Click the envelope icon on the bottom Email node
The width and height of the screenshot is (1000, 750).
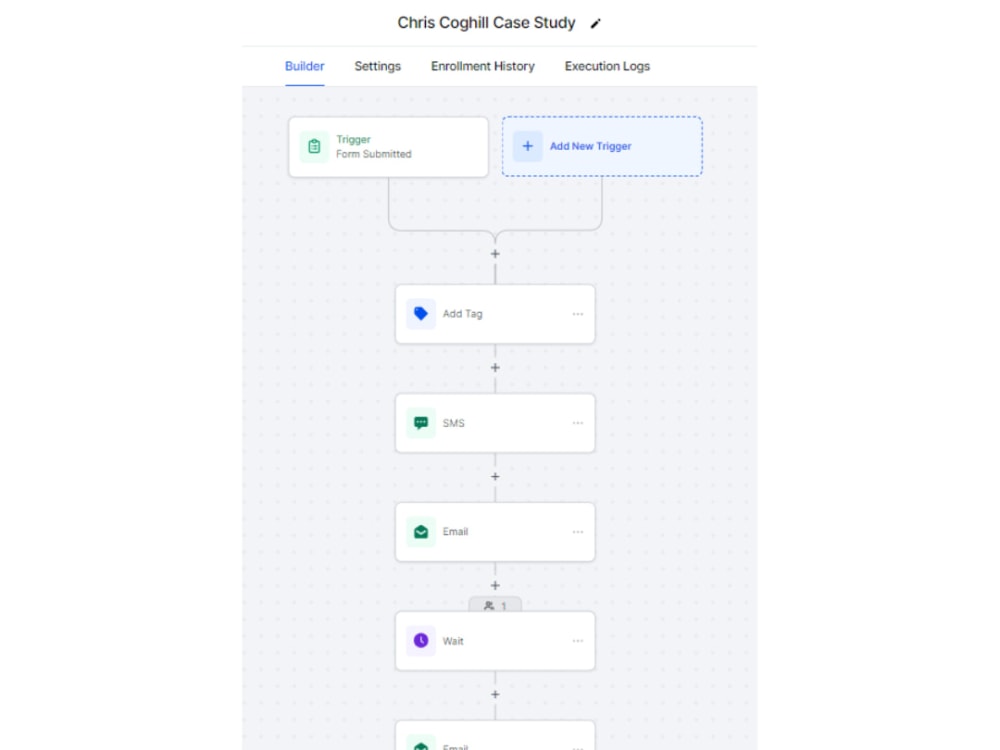[x=421, y=745]
